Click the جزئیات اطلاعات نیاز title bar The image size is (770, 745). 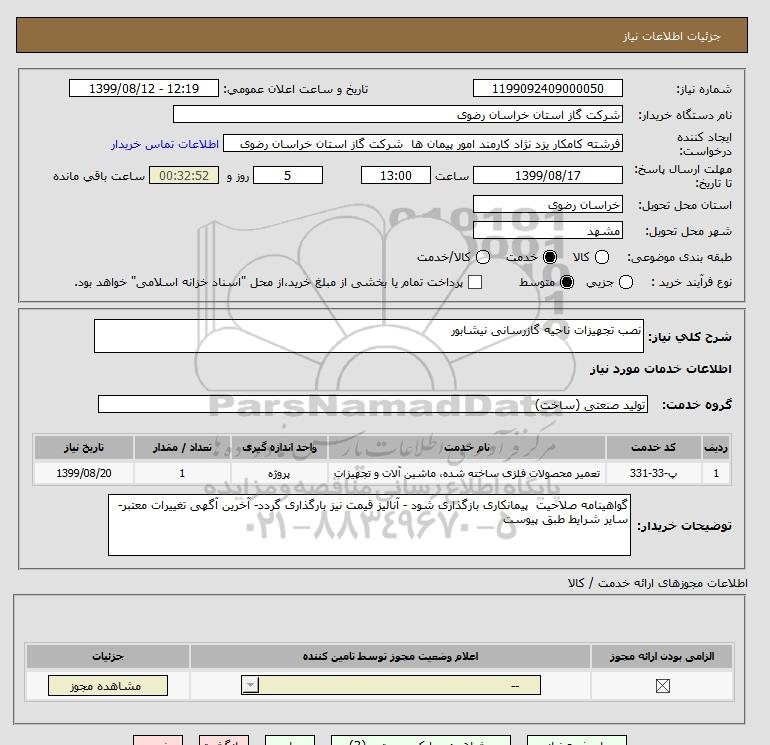point(382,36)
